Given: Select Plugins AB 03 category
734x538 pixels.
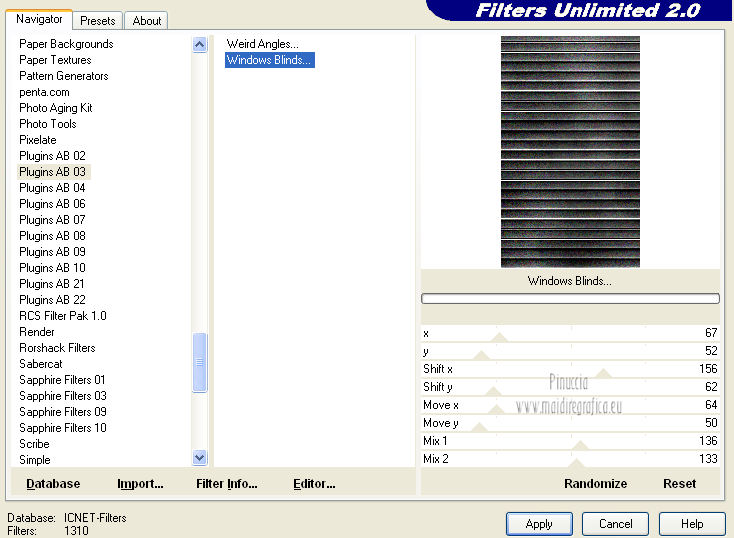Looking at the screenshot, I should point(52,172).
